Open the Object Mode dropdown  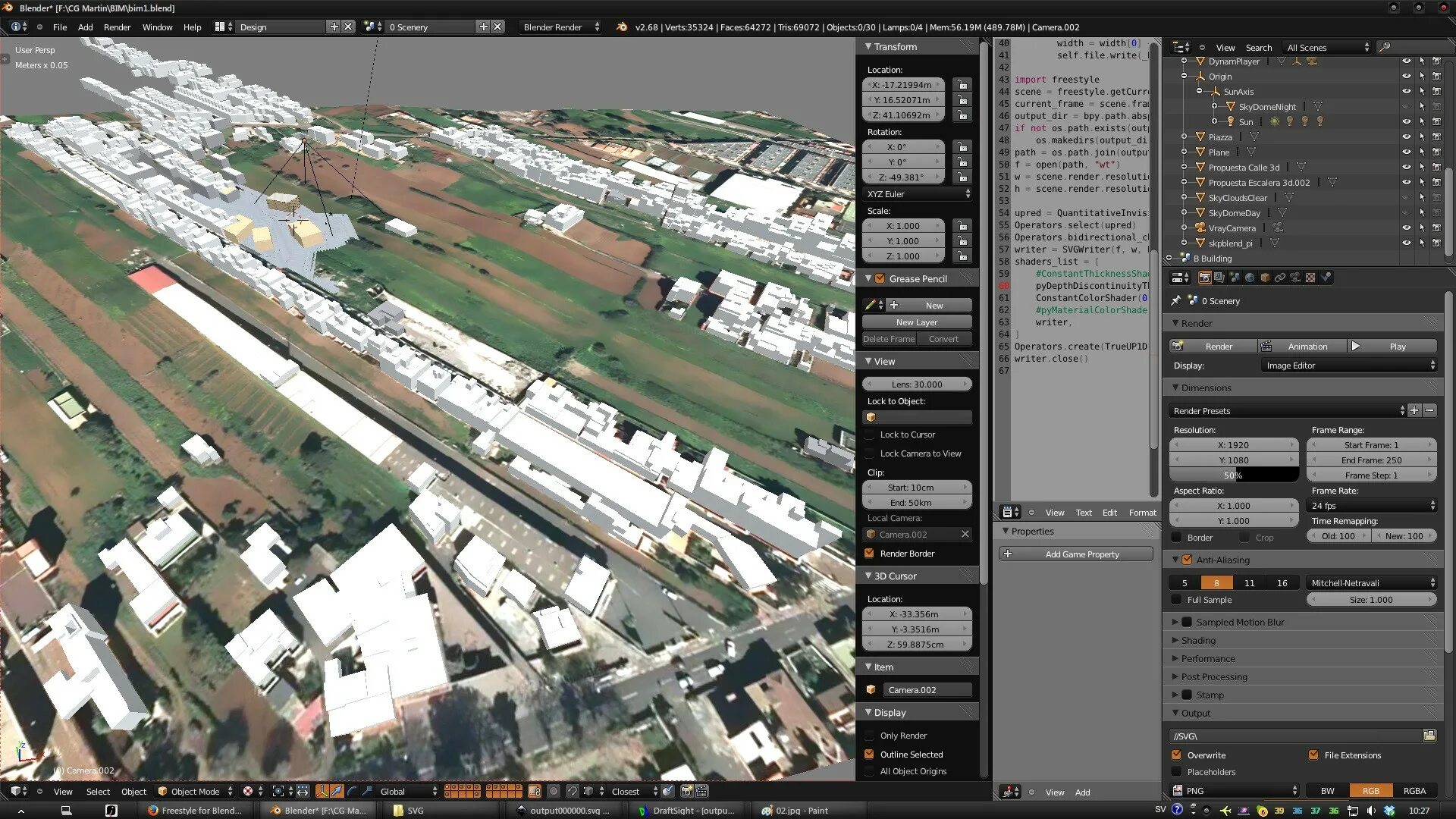pyautogui.click(x=195, y=791)
